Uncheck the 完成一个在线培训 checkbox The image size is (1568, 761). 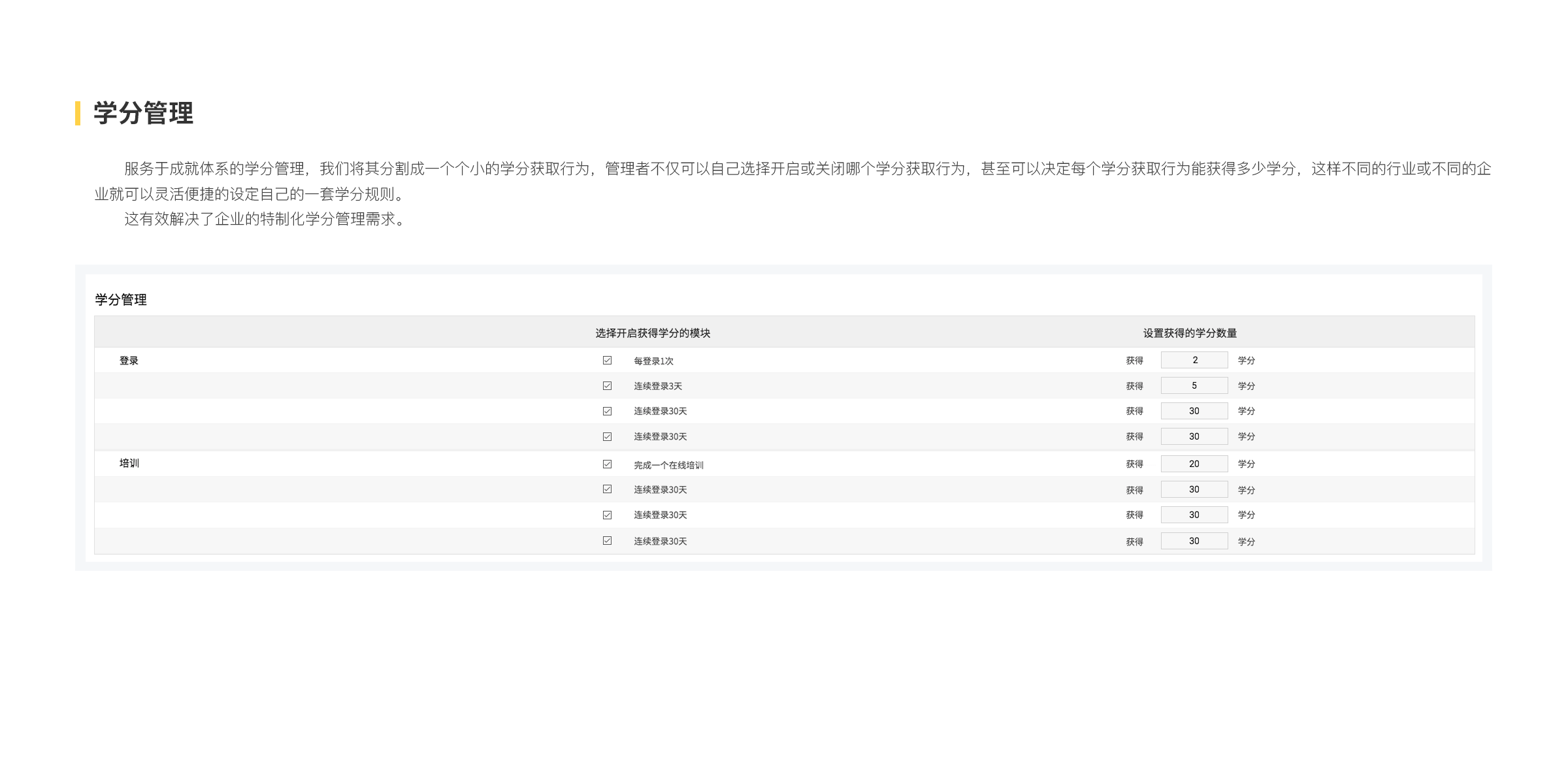click(x=607, y=464)
